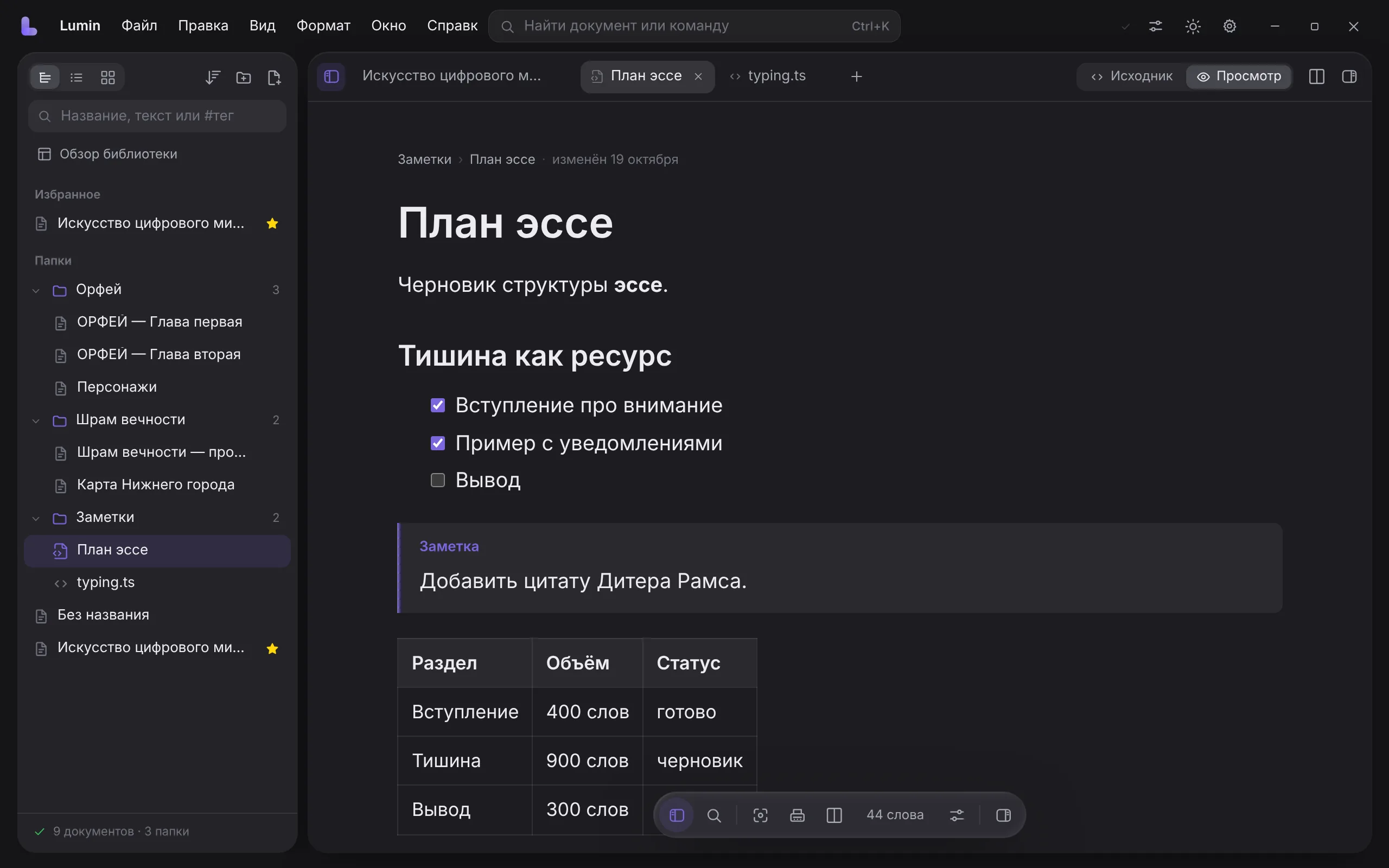Open settings gear in title bar
This screenshot has height=868, width=1389.
tap(1229, 27)
